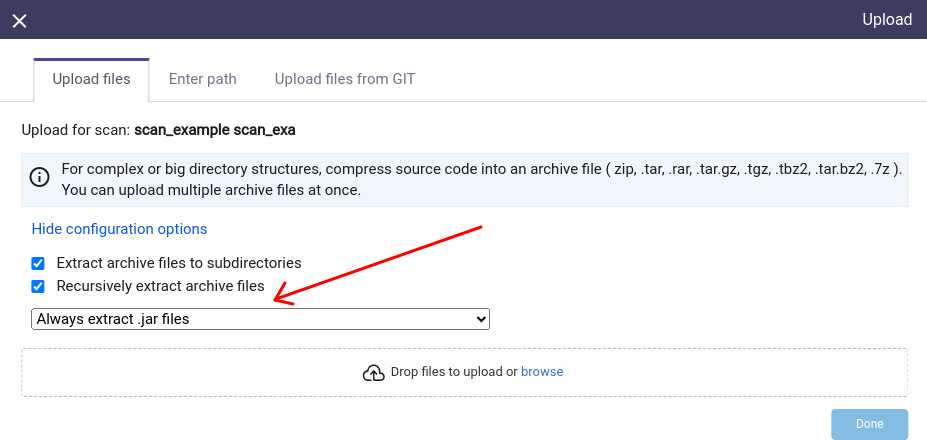Click the Drop files to upload area

[x=465, y=373]
